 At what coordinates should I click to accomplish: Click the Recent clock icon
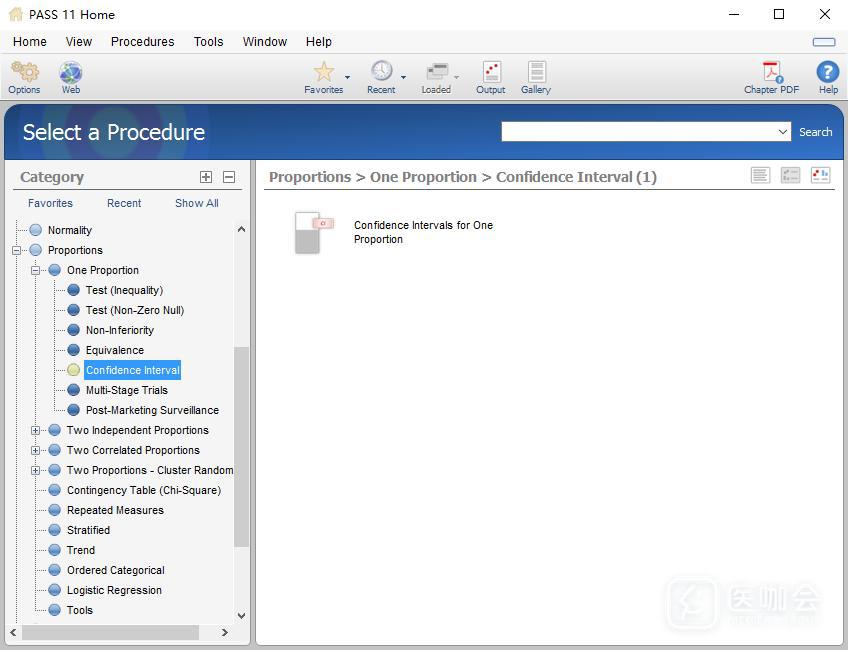point(381,73)
